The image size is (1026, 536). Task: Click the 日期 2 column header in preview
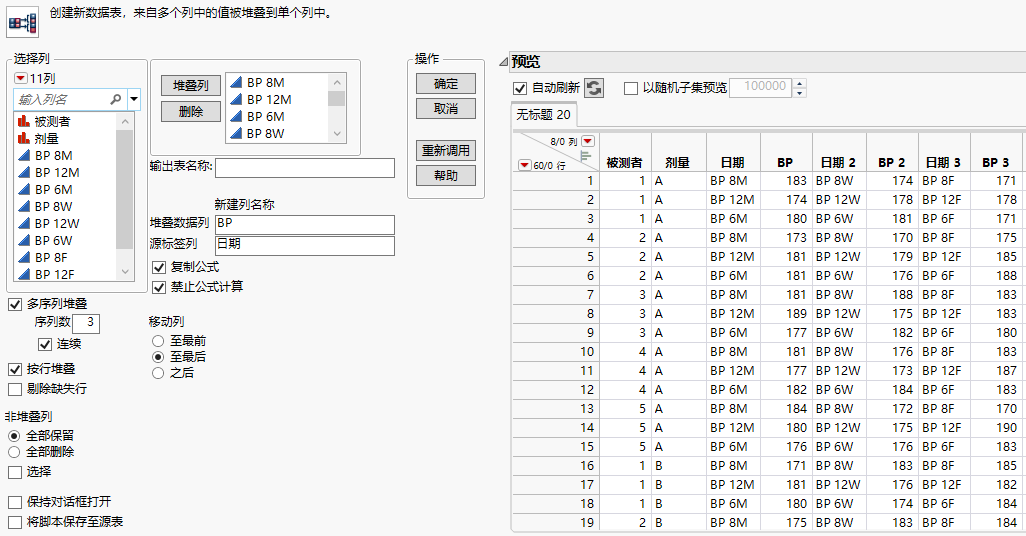click(x=839, y=163)
